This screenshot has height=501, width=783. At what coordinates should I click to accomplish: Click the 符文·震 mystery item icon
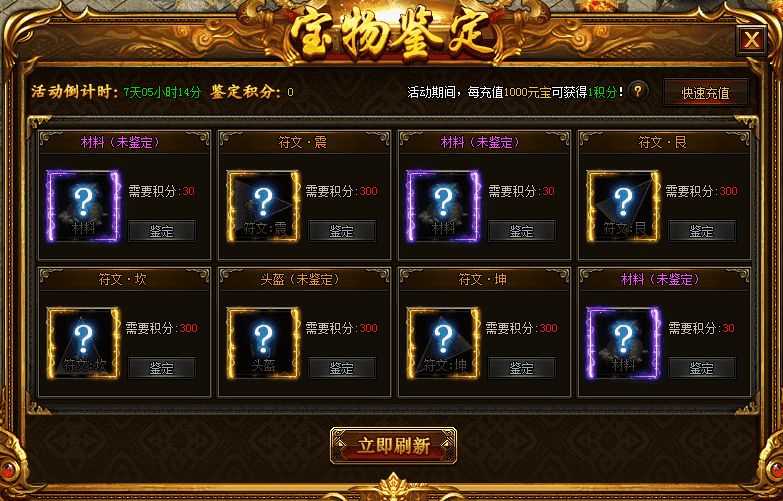coord(263,206)
